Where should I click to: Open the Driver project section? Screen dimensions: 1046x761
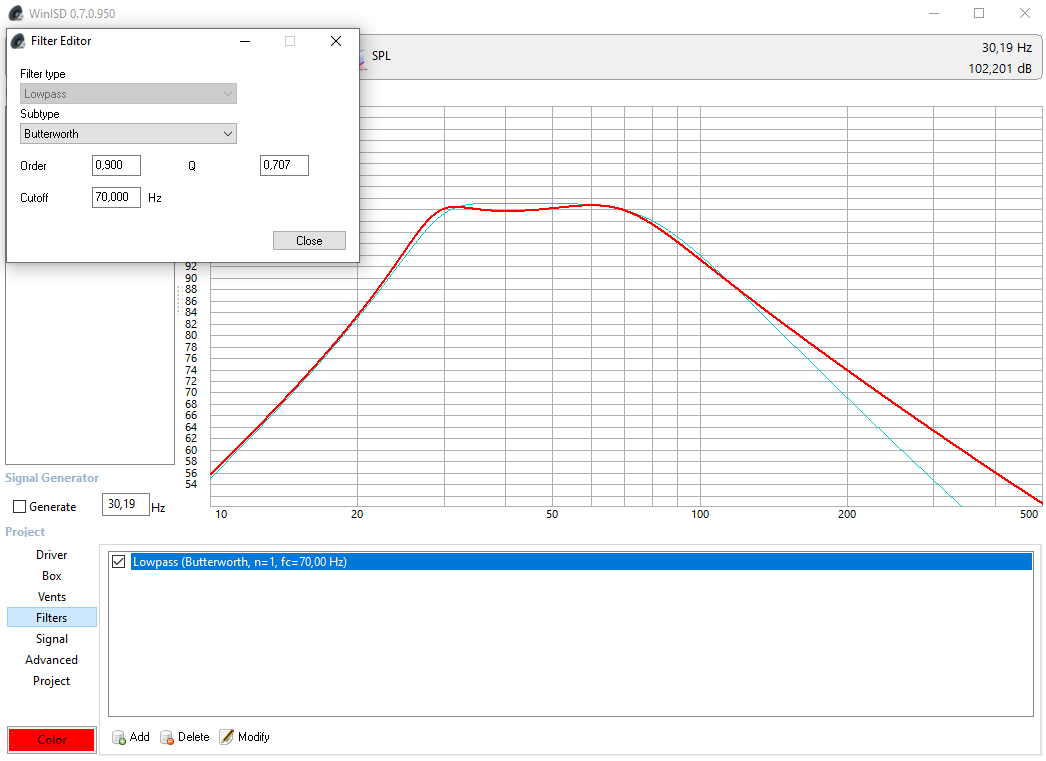click(52, 555)
